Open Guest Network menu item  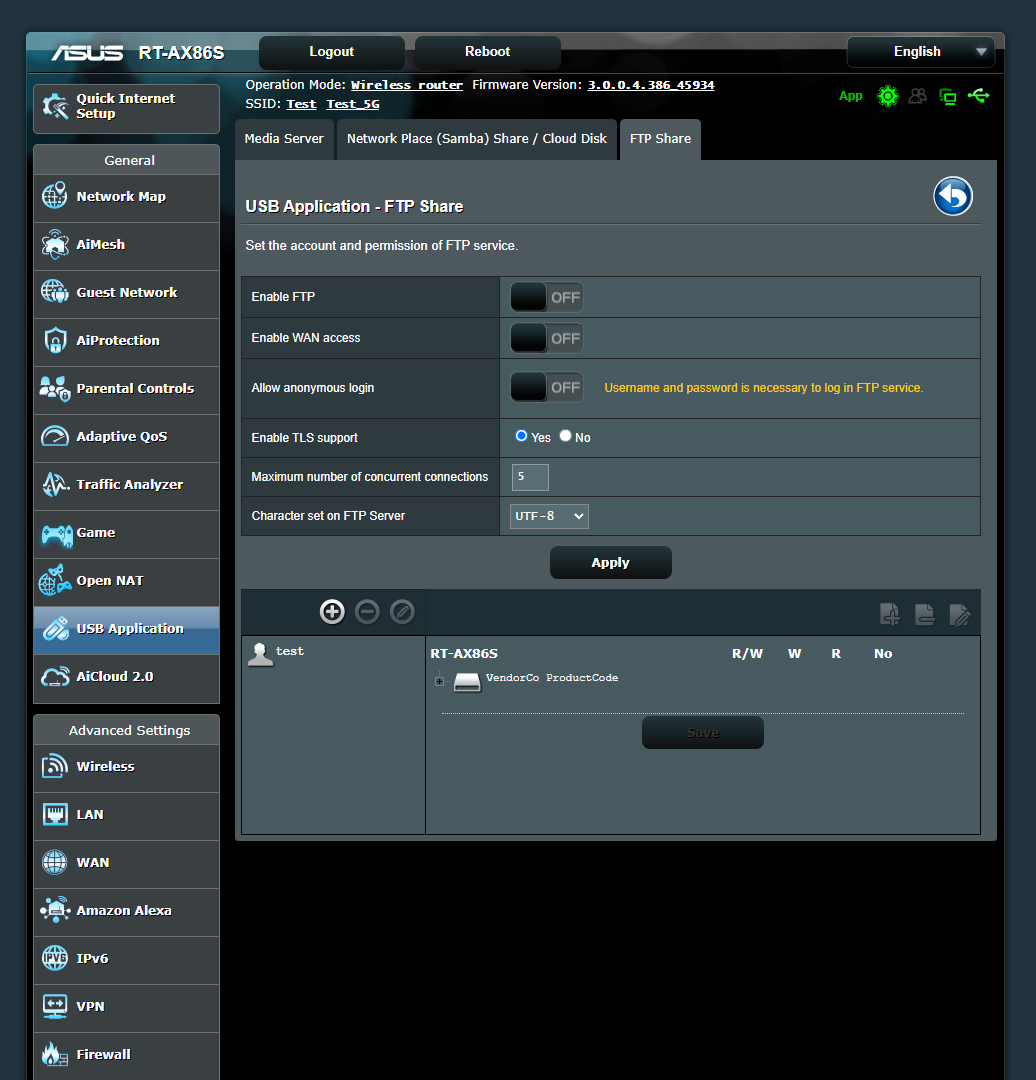point(127,294)
